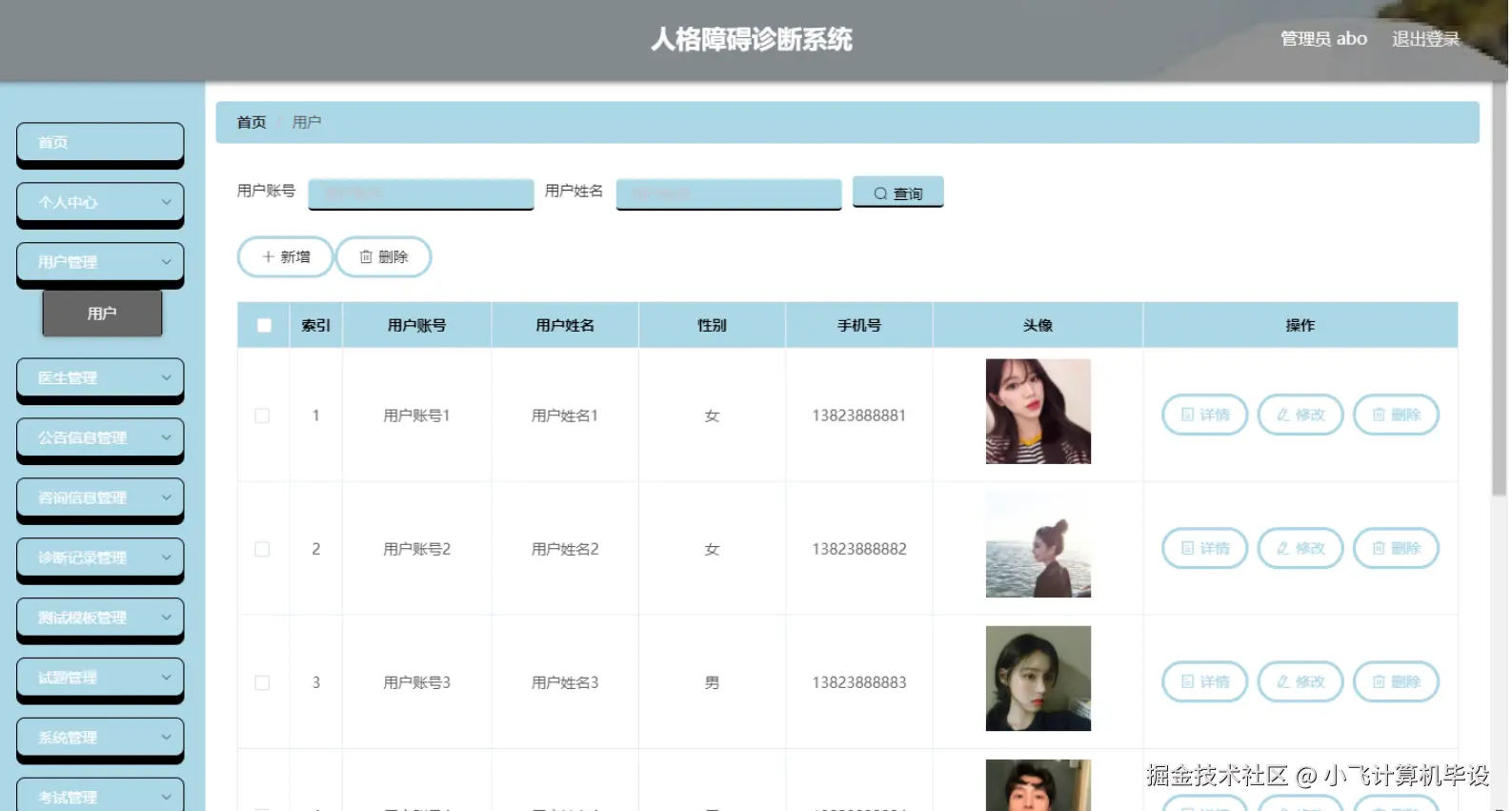Click the 索引 column header

tap(315, 326)
